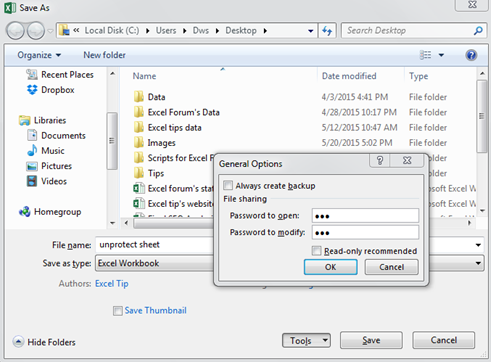Open Dropbox in navigation pane
The height and width of the screenshot is (362, 491).
pyautogui.click(x=51, y=90)
